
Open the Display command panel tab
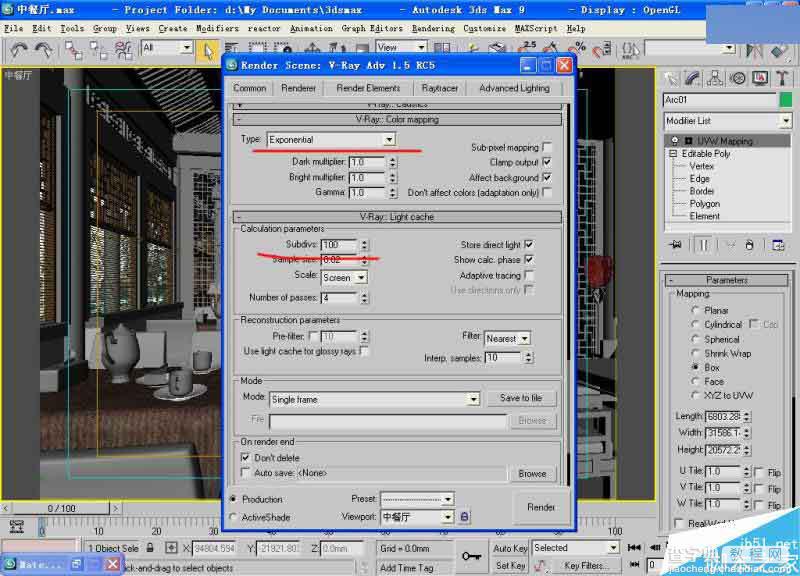tap(760, 78)
